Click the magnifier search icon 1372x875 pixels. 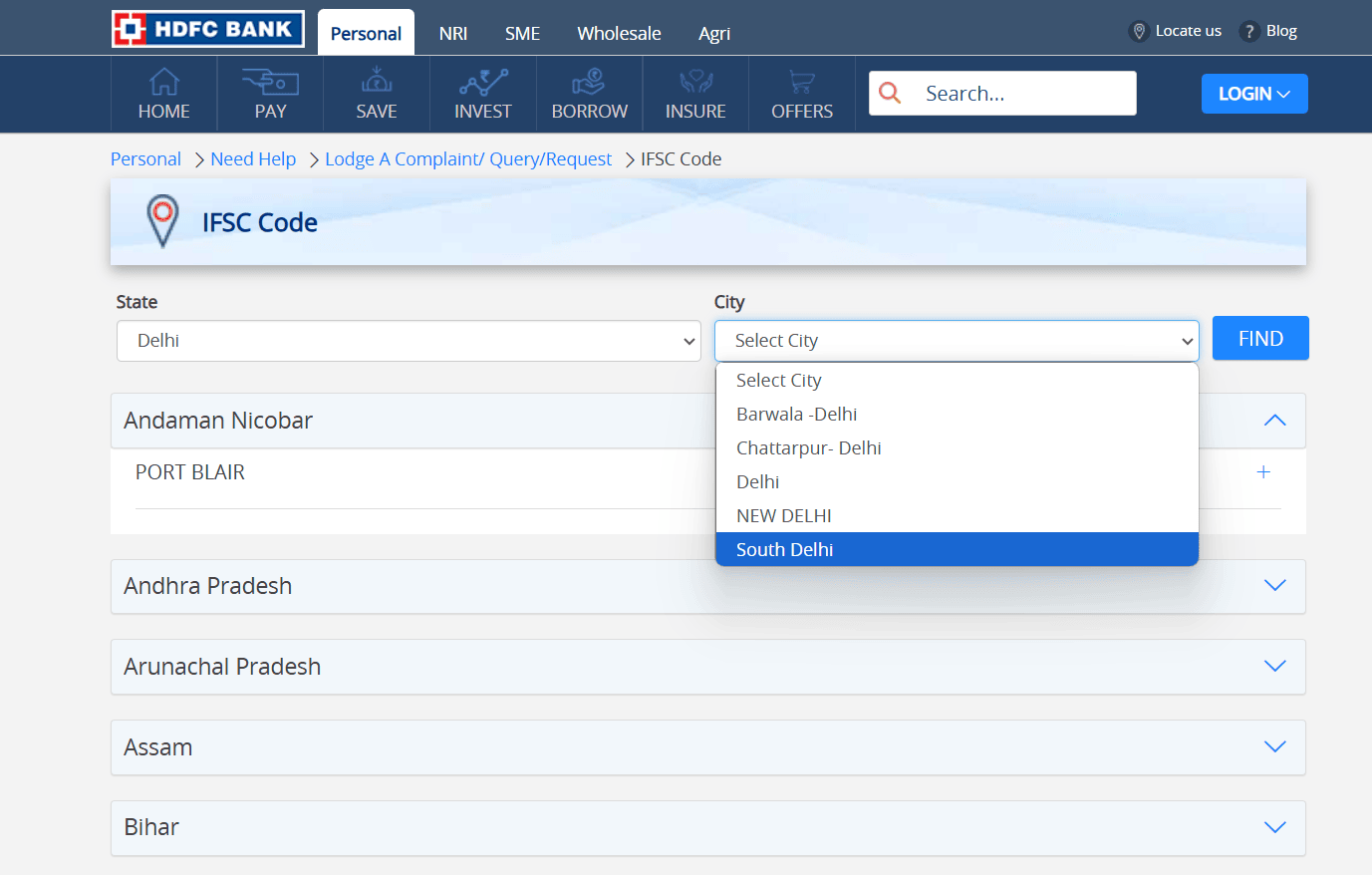click(890, 93)
